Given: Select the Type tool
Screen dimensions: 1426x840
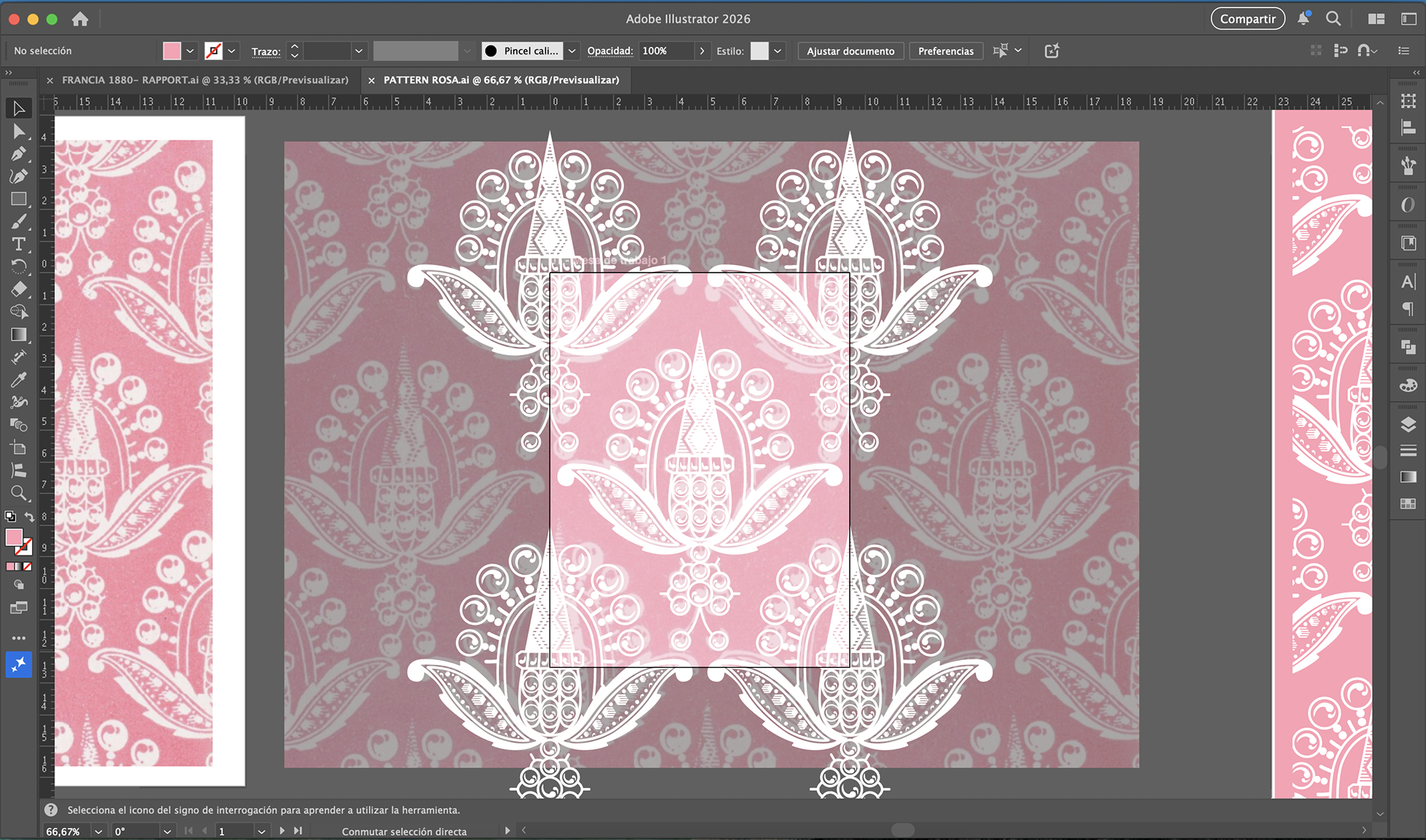Looking at the screenshot, I should (x=19, y=244).
